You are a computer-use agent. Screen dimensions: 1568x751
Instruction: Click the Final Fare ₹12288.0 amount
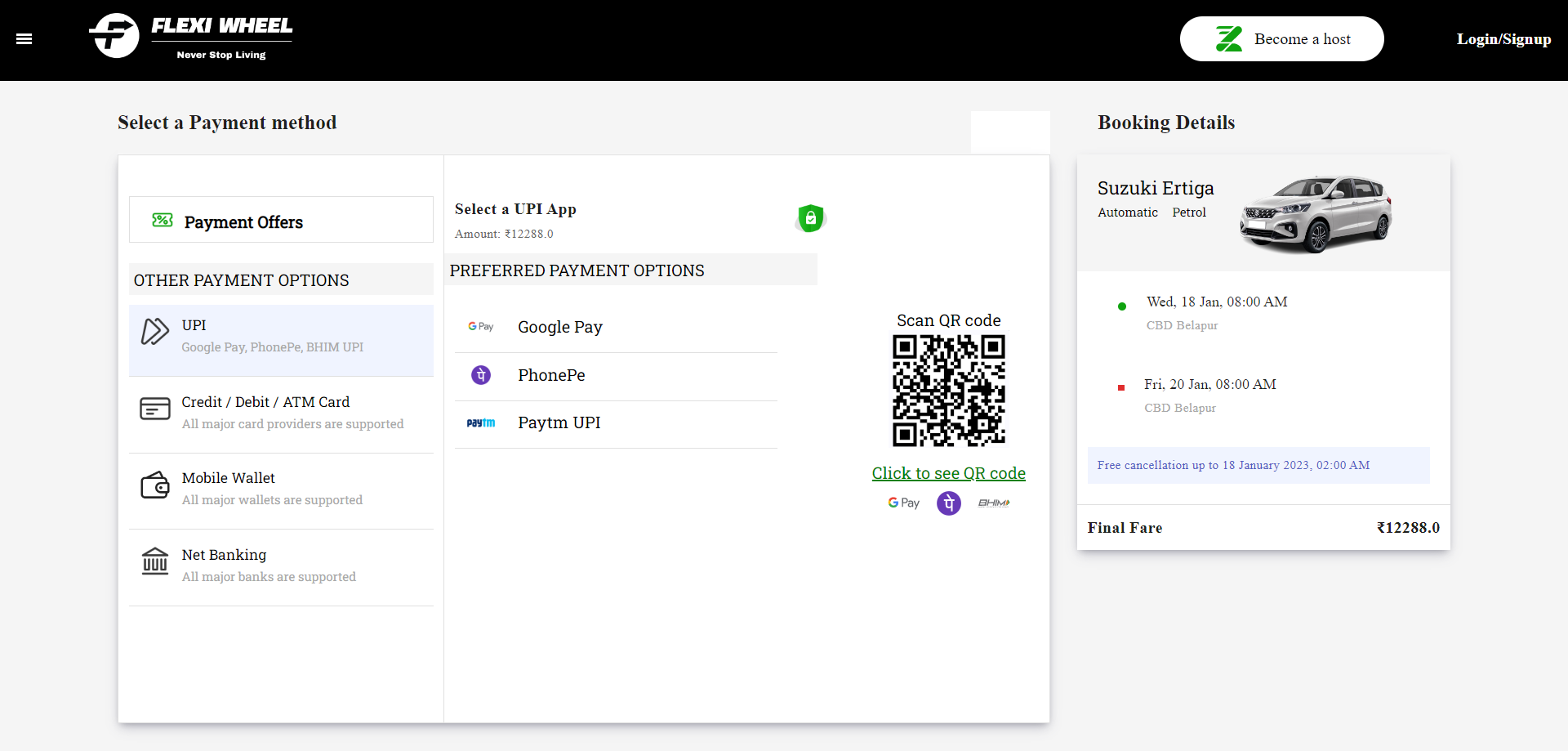click(x=1408, y=528)
